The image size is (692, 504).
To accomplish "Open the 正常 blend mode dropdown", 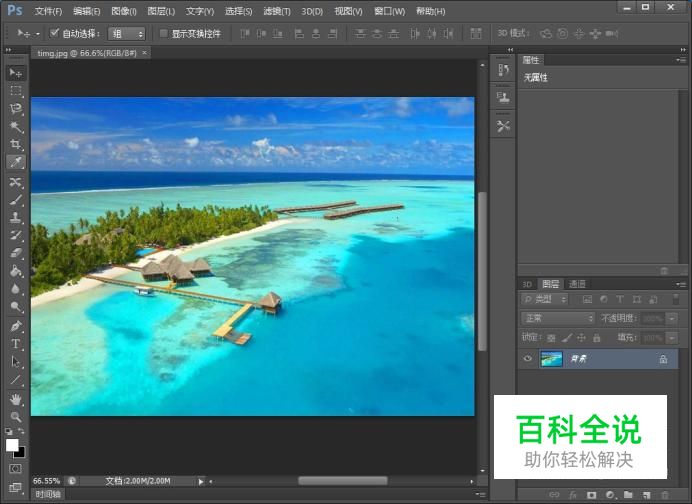I will (558, 318).
